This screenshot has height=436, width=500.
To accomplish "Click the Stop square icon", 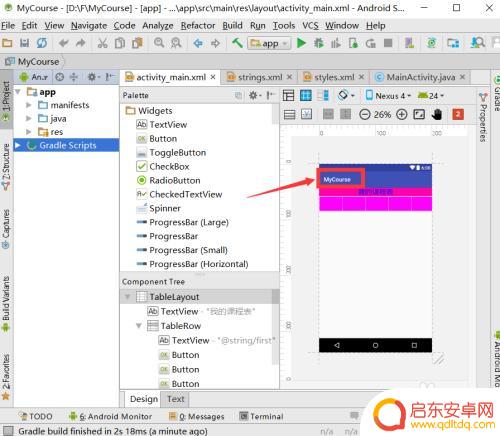I will [388, 43].
